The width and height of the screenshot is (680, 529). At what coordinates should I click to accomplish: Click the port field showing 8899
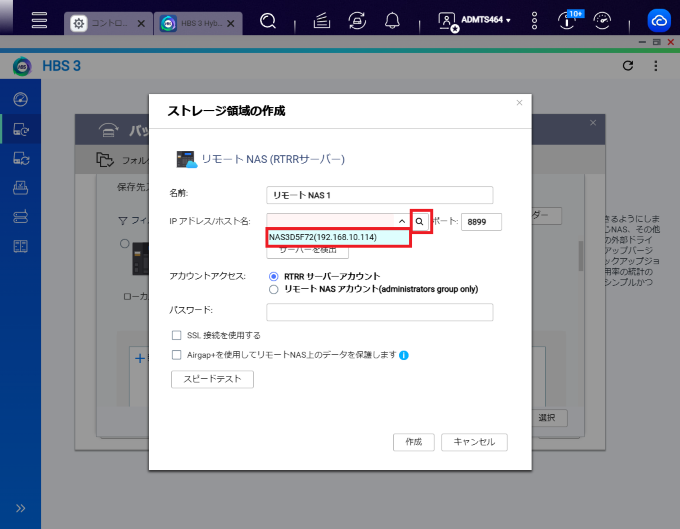click(x=481, y=222)
